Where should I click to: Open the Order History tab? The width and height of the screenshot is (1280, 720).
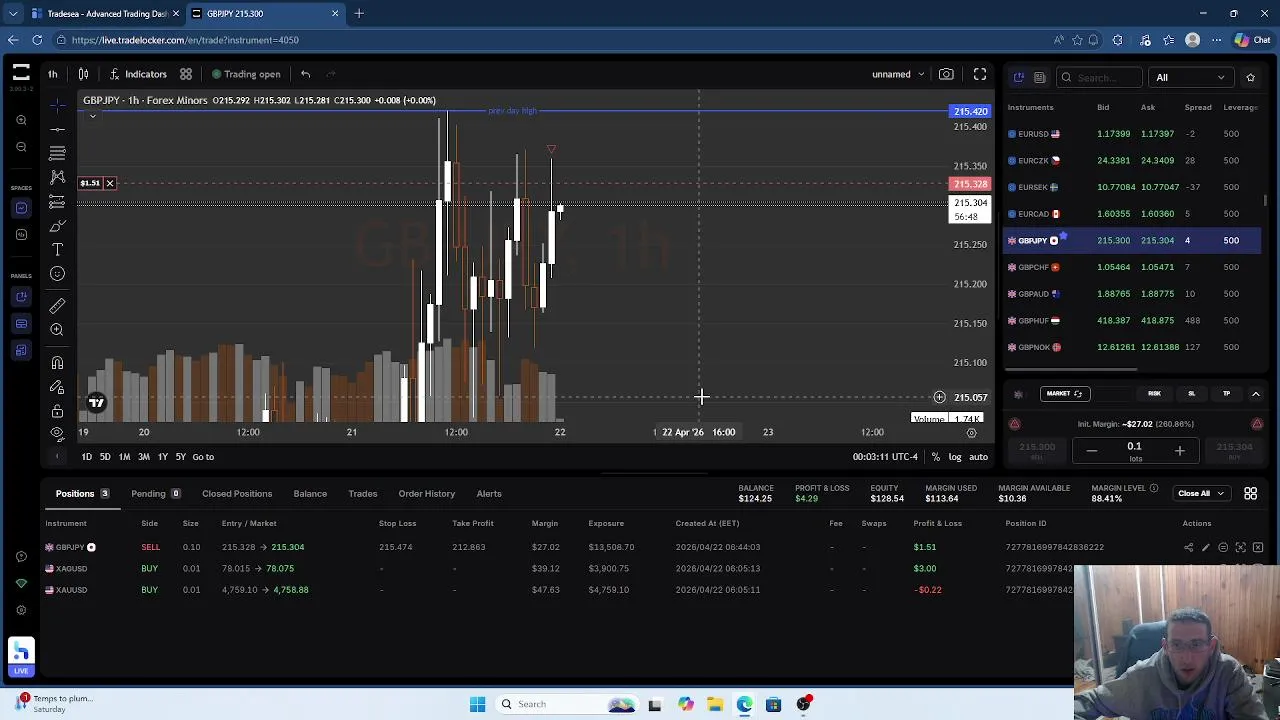[x=427, y=494]
